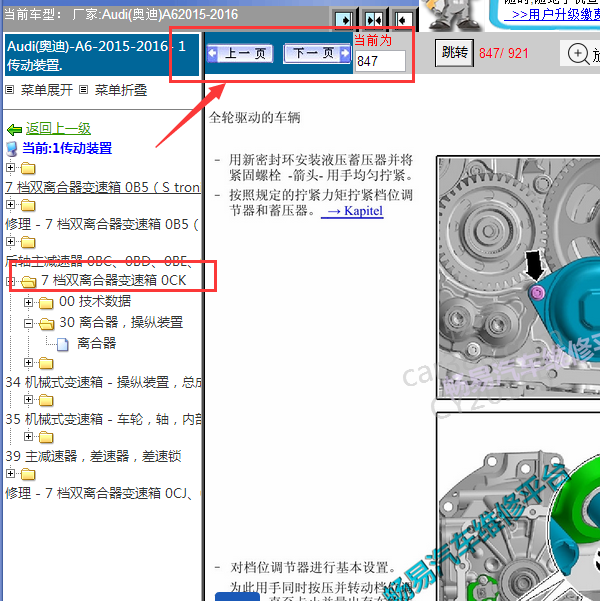Click the 当前车型 Audi A6 title text
Viewport: 600px width, 601px height.
(121, 15)
